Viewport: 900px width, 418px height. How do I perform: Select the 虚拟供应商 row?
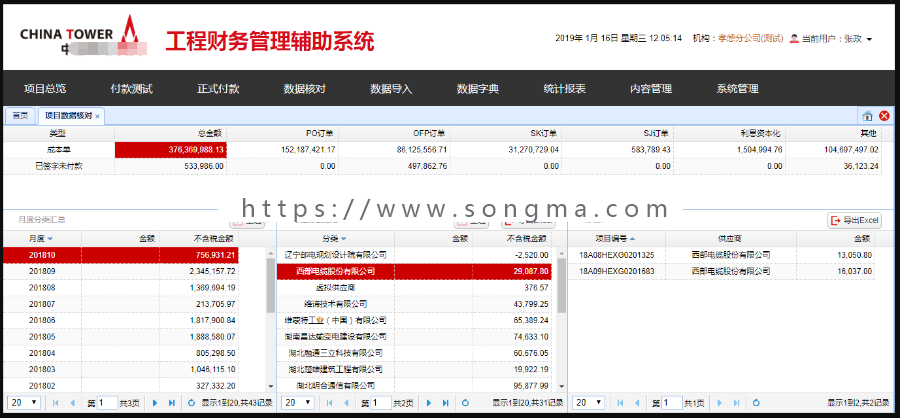414,287
